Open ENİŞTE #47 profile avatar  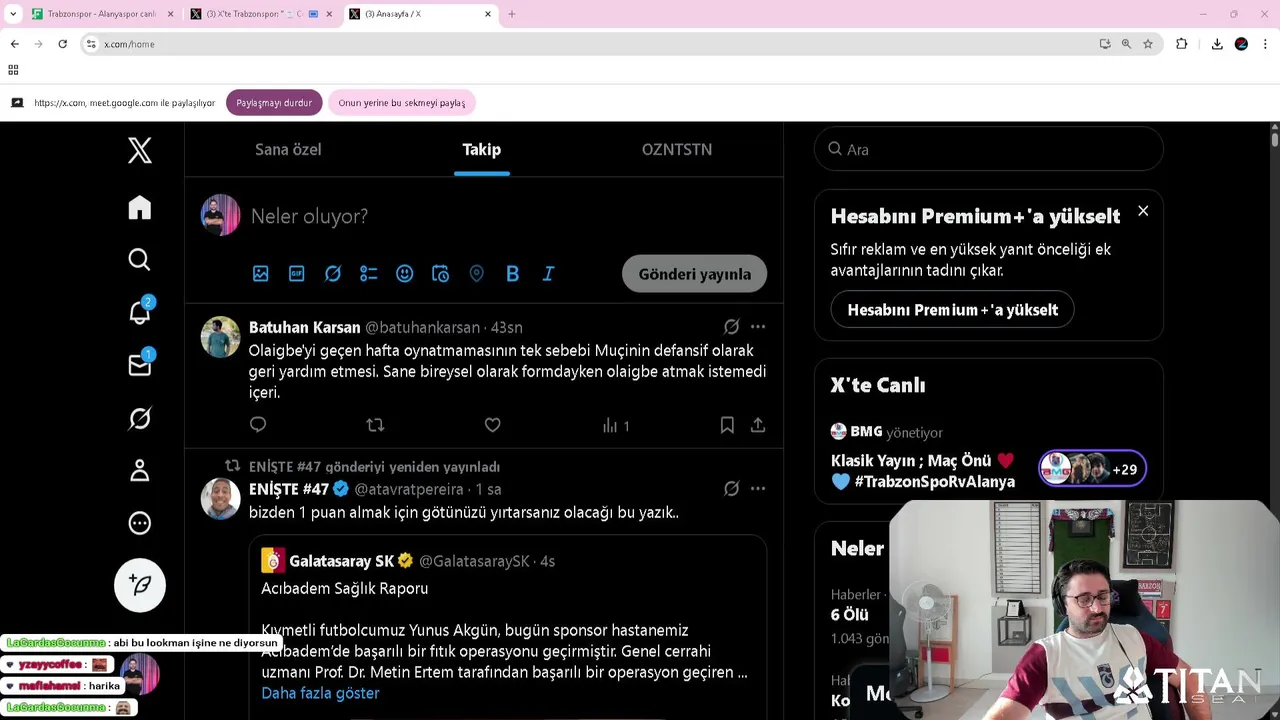pos(220,499)
